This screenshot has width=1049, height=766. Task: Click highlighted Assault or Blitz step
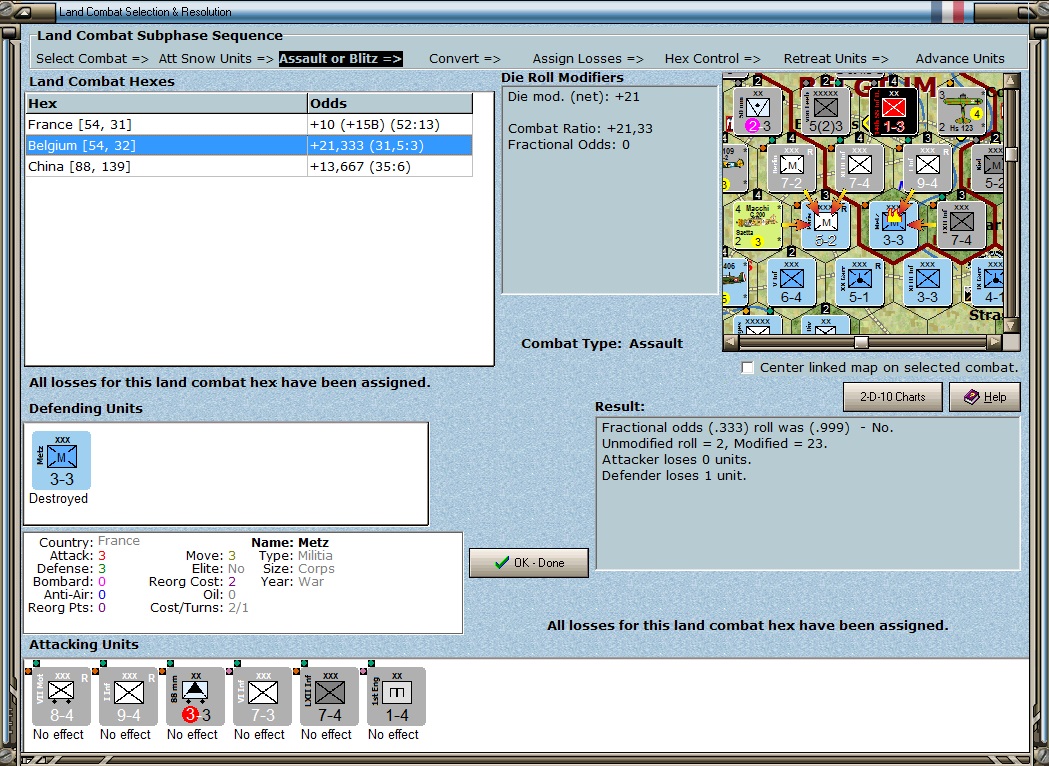point(341,59)
